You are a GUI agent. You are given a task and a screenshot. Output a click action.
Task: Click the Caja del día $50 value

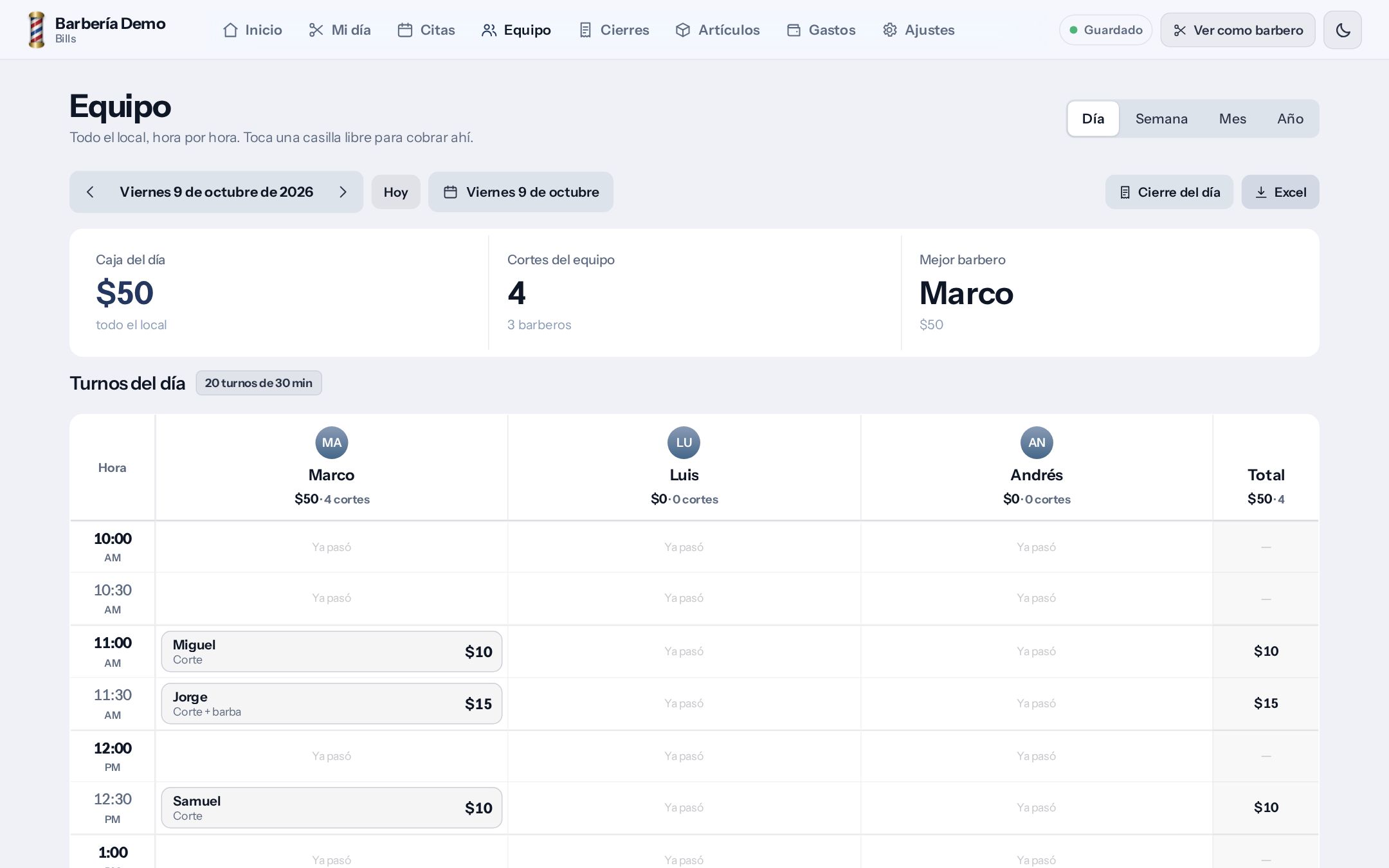(125, 293)
